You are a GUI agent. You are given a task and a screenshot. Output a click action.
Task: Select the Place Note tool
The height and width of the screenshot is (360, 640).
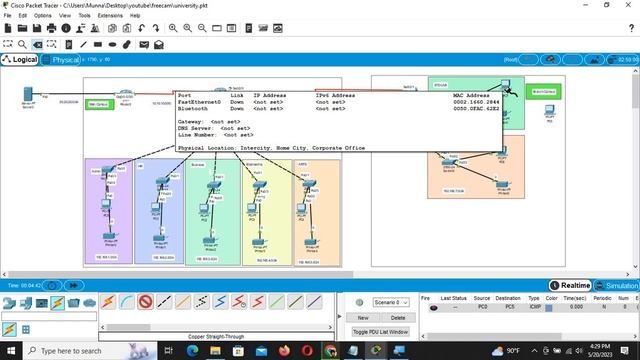(x=69, y=44)
